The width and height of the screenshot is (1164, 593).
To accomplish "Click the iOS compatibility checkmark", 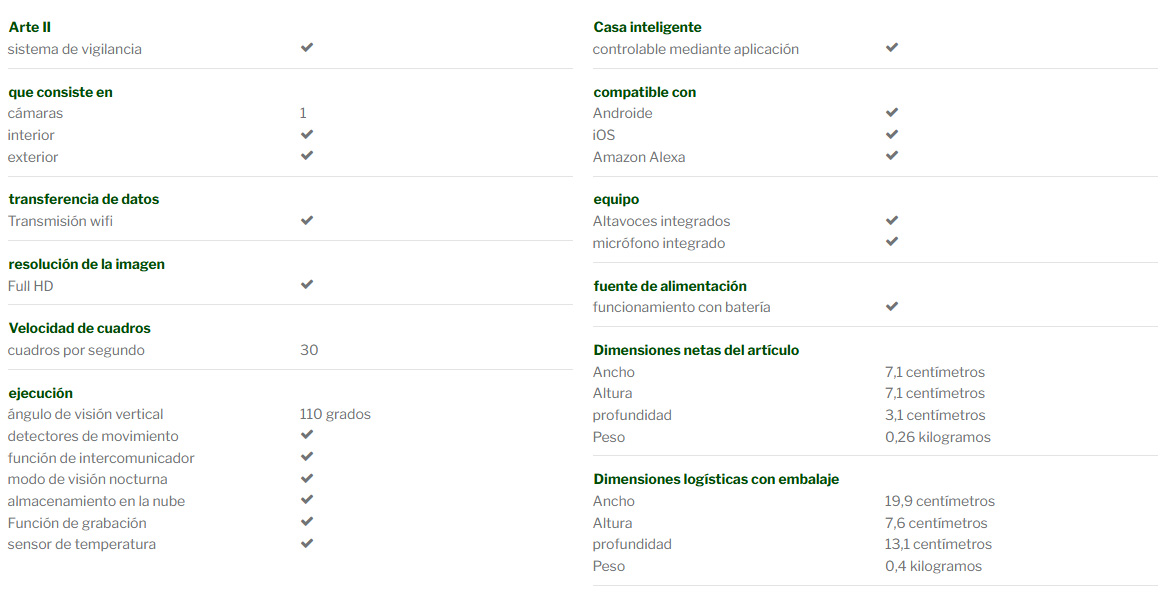I will [892, 134].
